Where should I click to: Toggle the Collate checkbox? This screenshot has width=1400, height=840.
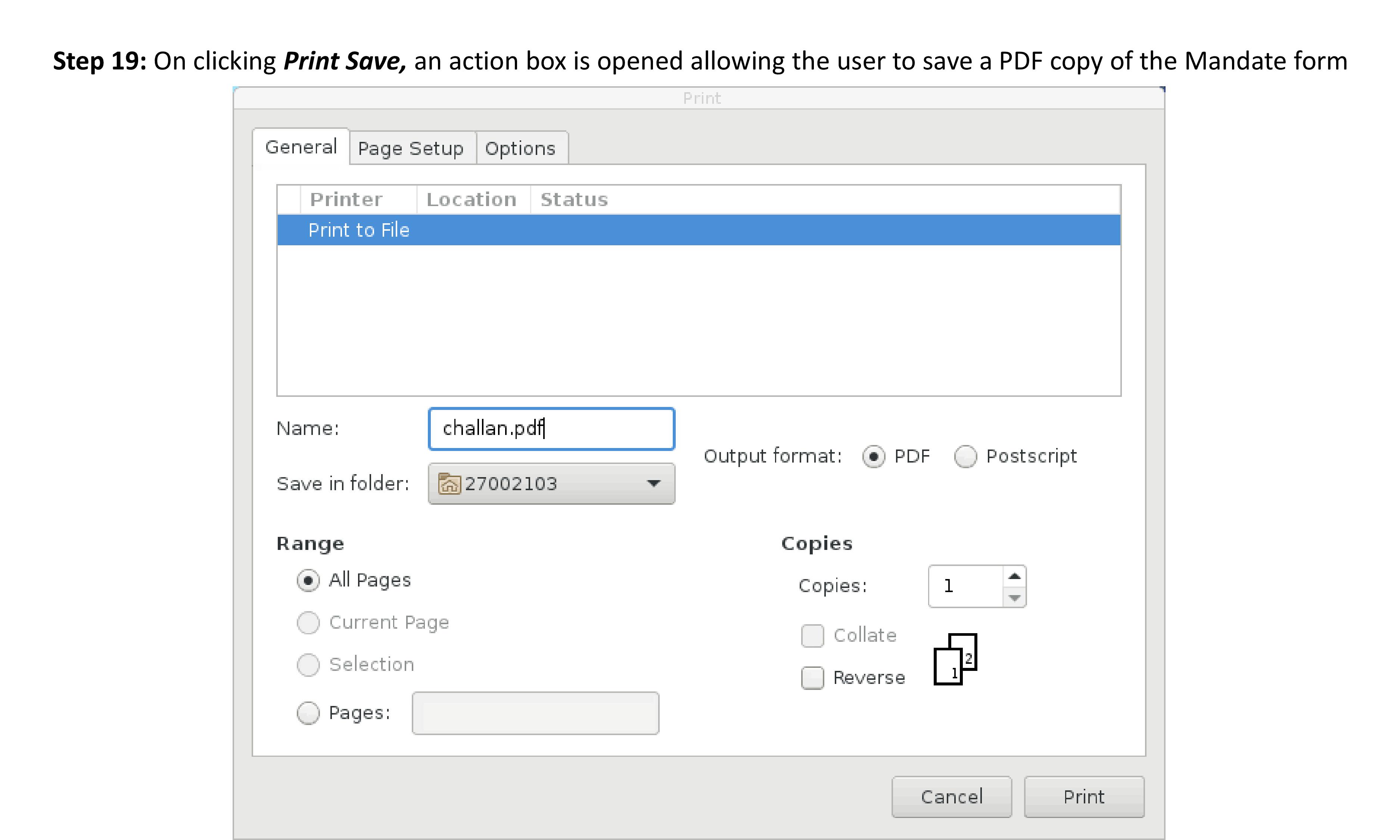click(813, 636)
